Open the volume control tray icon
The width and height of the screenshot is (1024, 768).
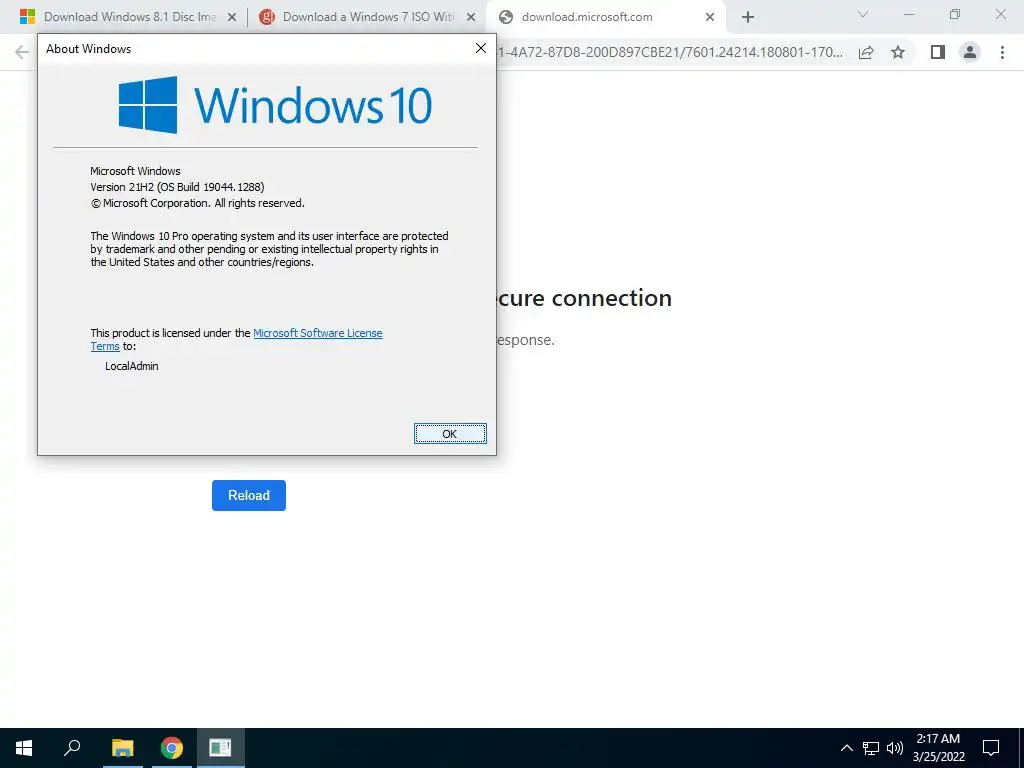(x=895, y=748)
